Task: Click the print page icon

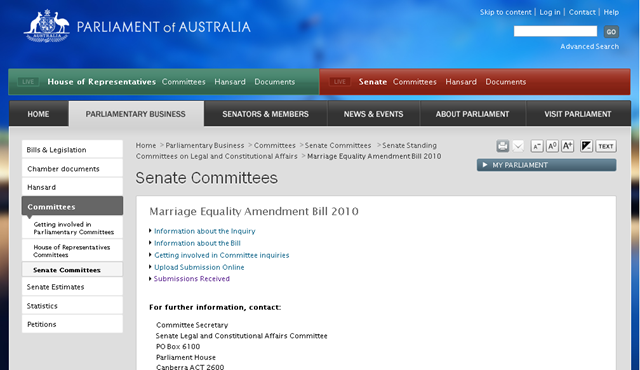Action: (x=502, y=146)
